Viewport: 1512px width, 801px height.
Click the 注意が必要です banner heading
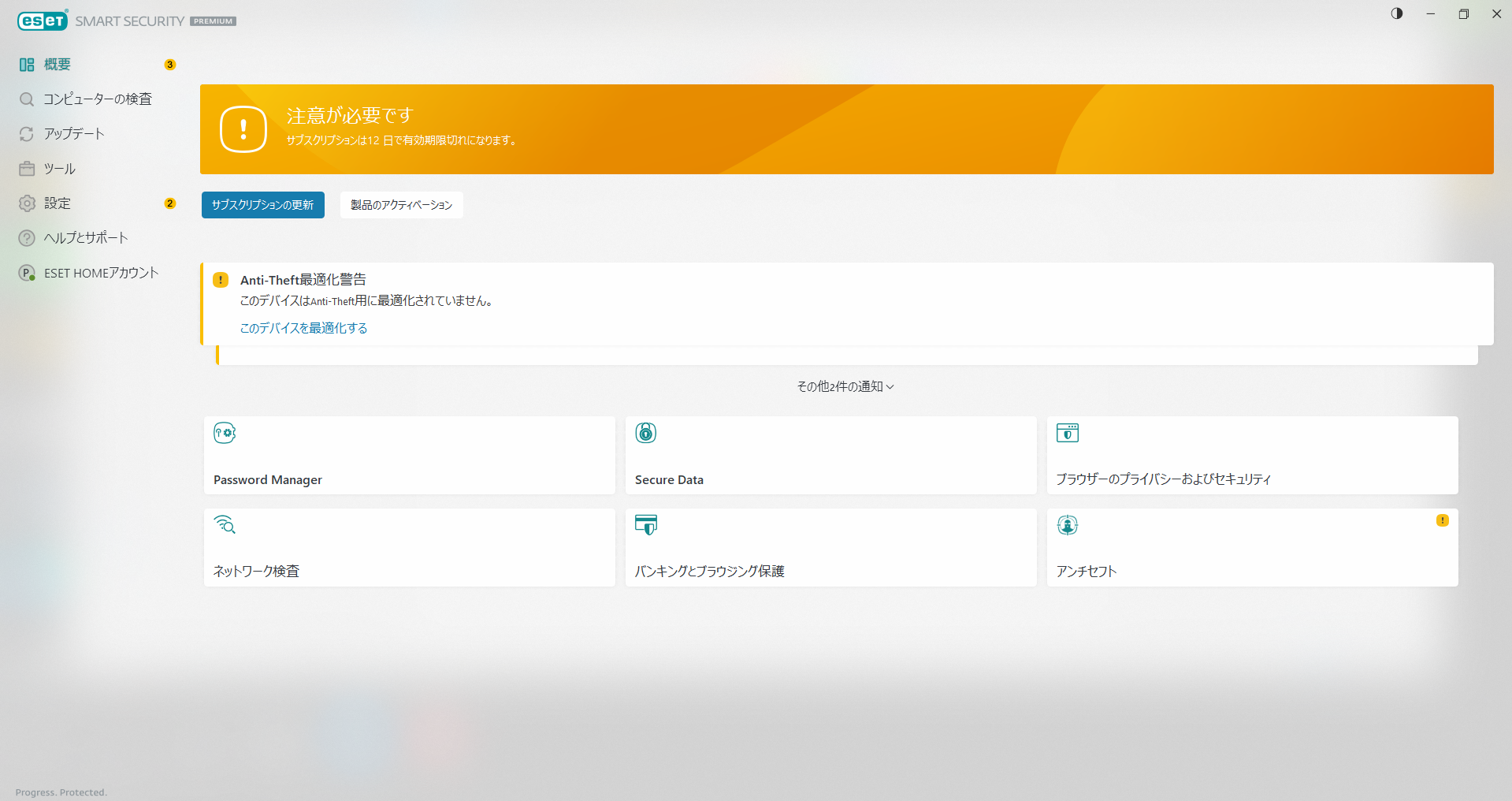349,116
